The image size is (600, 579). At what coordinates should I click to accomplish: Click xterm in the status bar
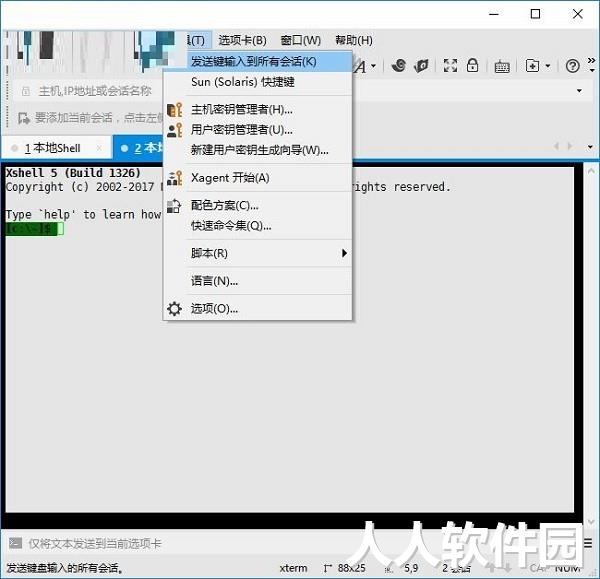tap(293, 568)
